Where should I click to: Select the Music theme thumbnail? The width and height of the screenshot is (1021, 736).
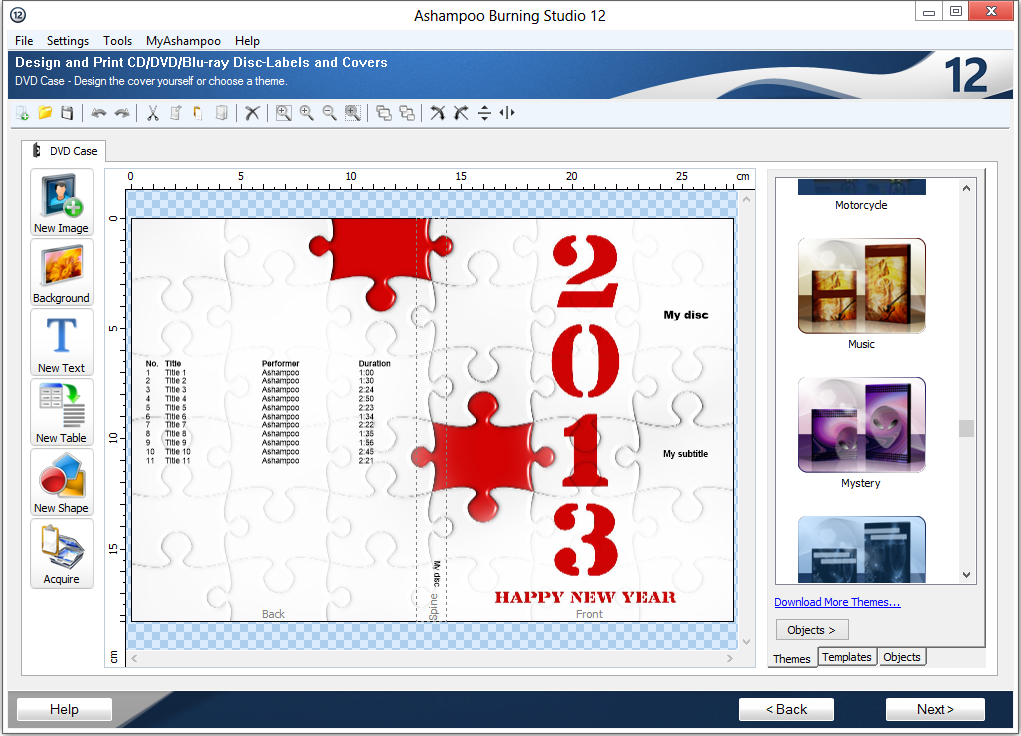tap(861, 286)
